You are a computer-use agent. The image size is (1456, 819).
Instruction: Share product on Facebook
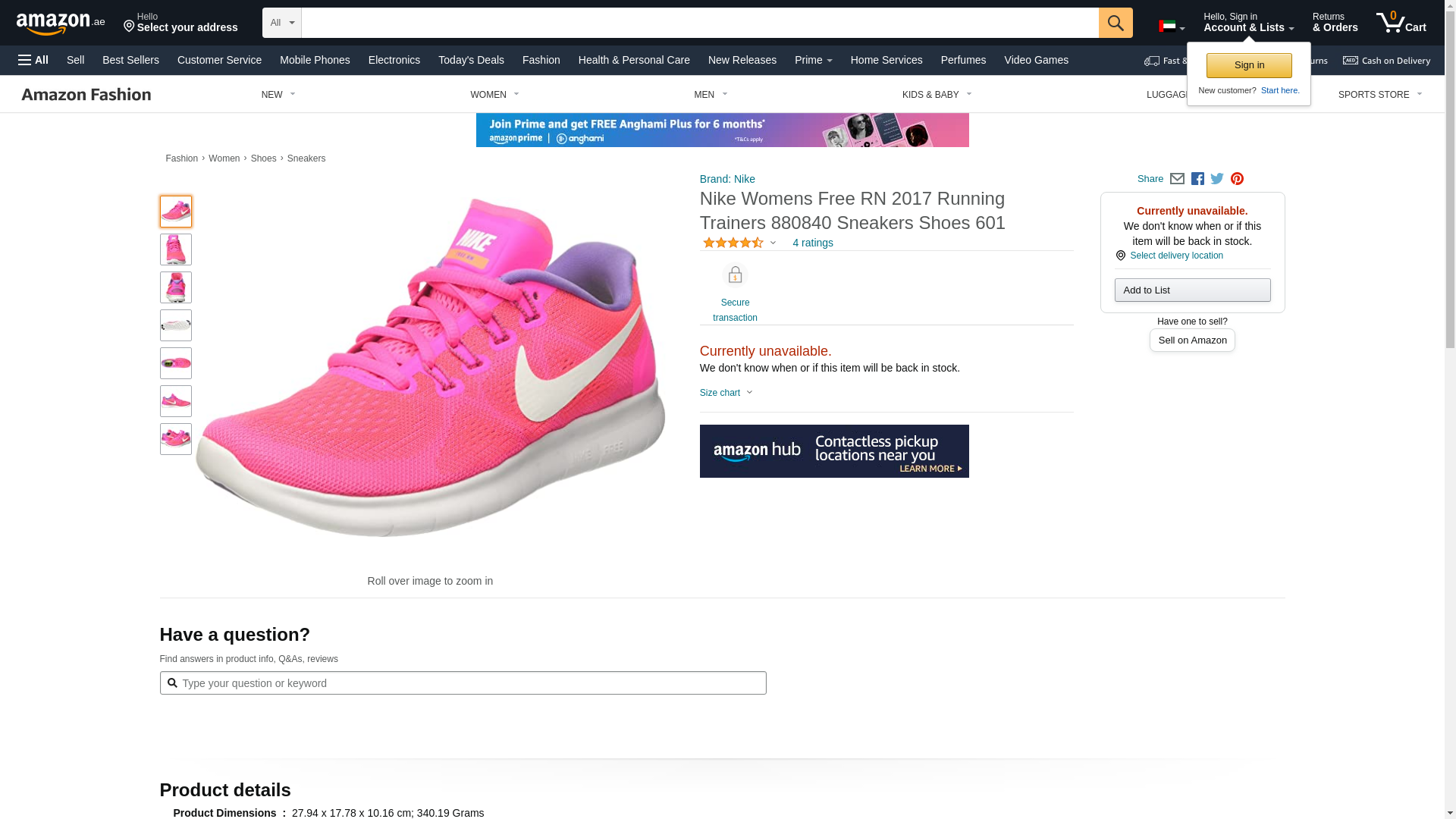pyautogui.click(x=1197, y=179)
